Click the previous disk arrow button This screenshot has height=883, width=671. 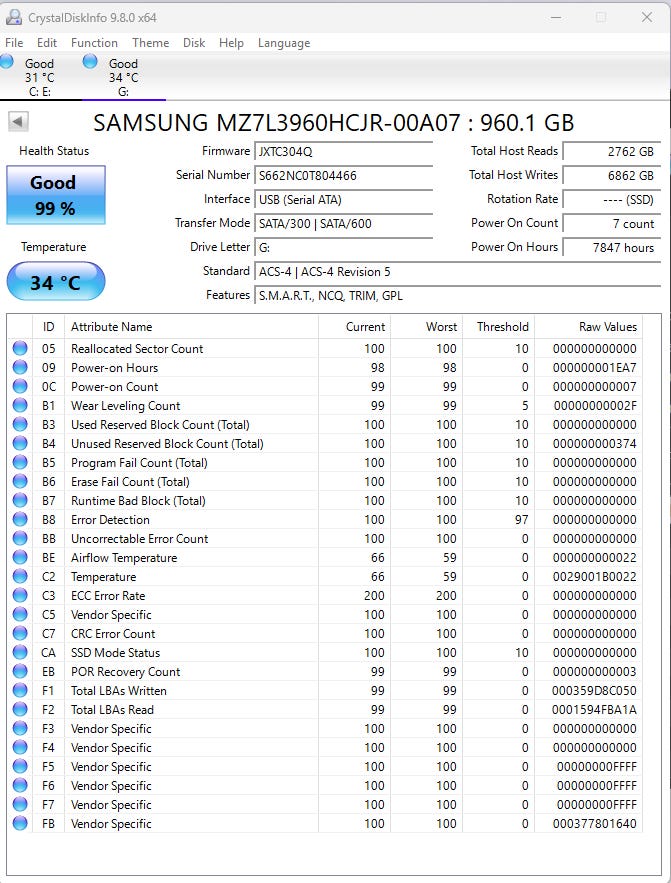(x=18, y=122)
